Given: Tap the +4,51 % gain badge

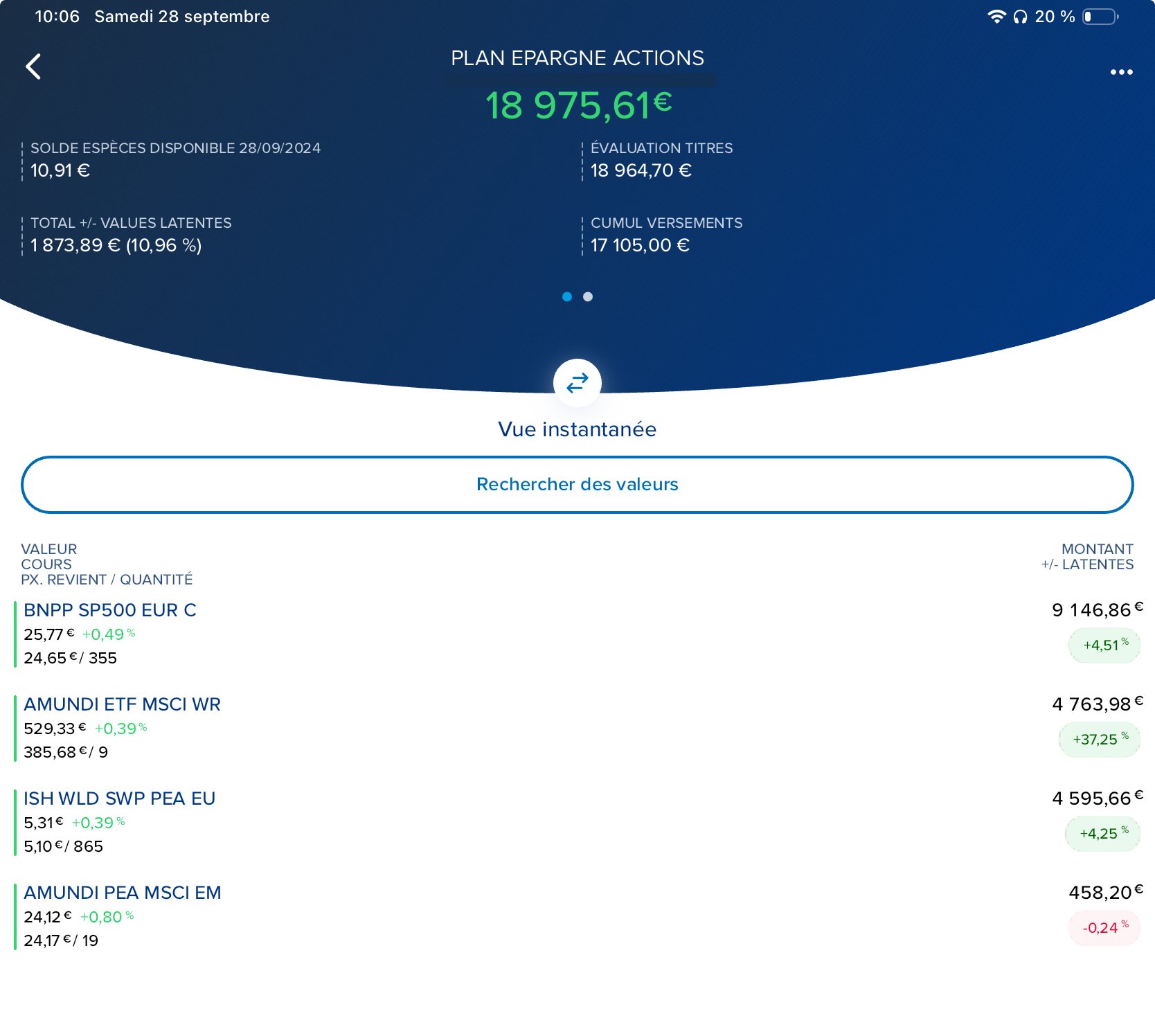Looking at the screenshot, I should click(x=1104, y=645).
